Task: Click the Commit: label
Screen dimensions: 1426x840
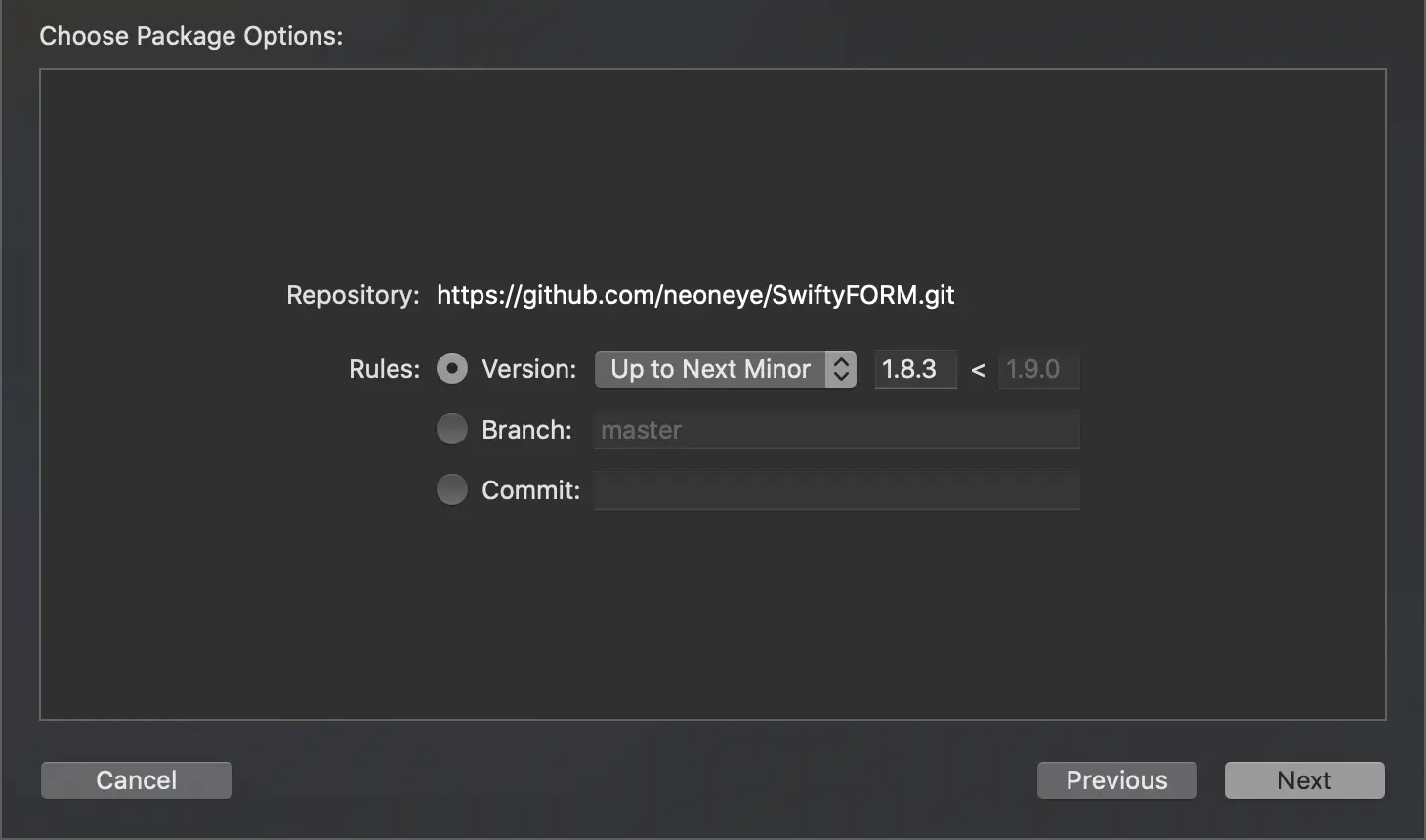Action: point(530,490)
